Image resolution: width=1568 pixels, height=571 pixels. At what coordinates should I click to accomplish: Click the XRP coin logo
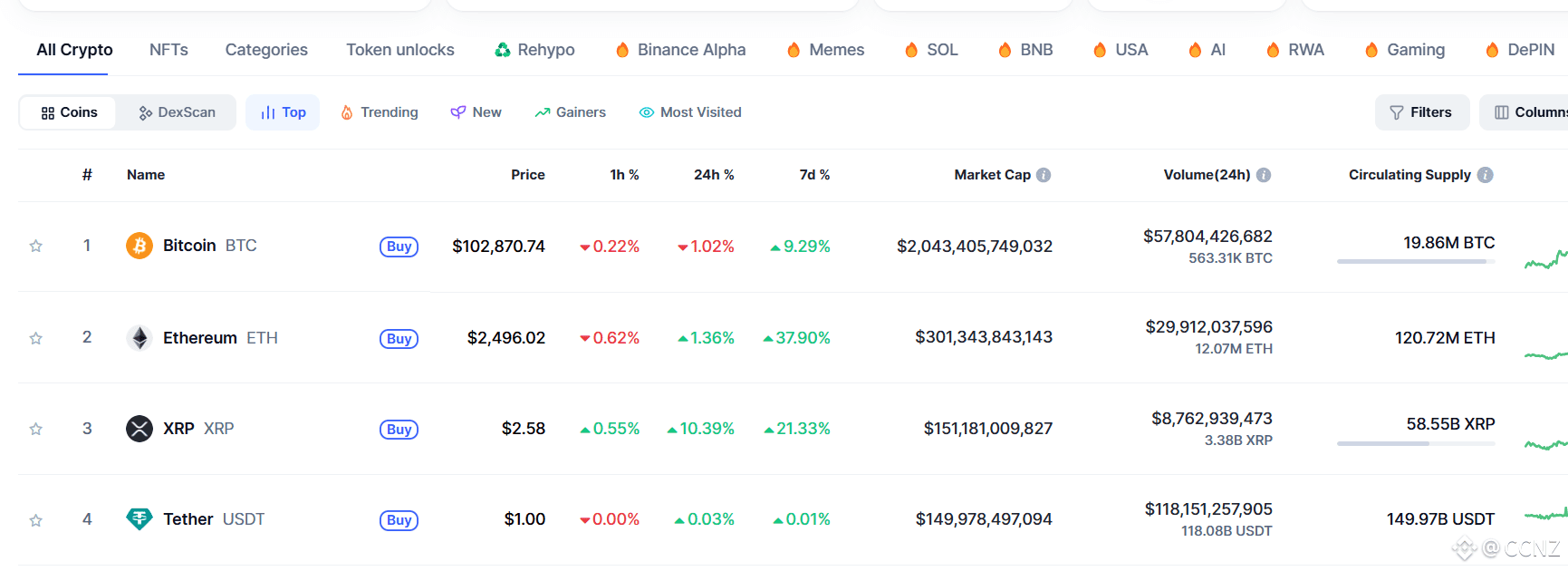pyautogui.click(x=139, y=428)
